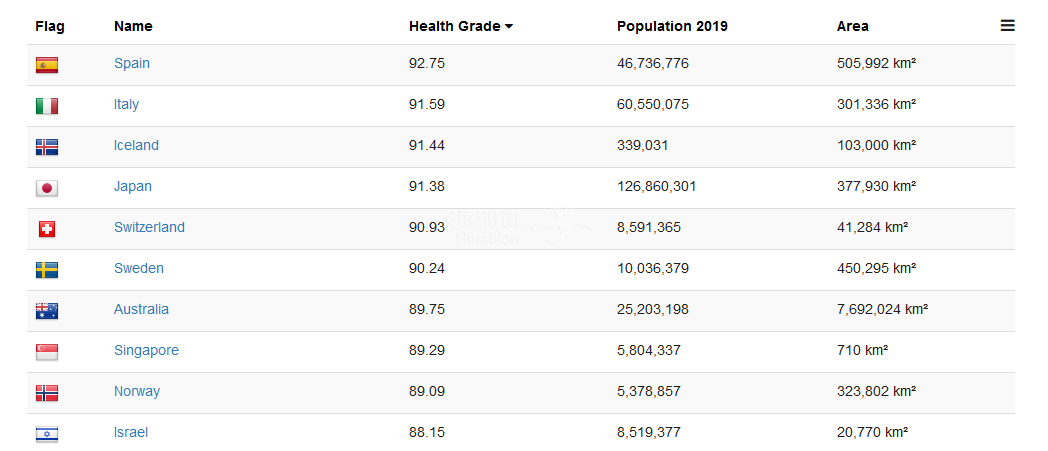Click the Sweden flag icon
Viewport: 1048px width, 451px height.
47,270
